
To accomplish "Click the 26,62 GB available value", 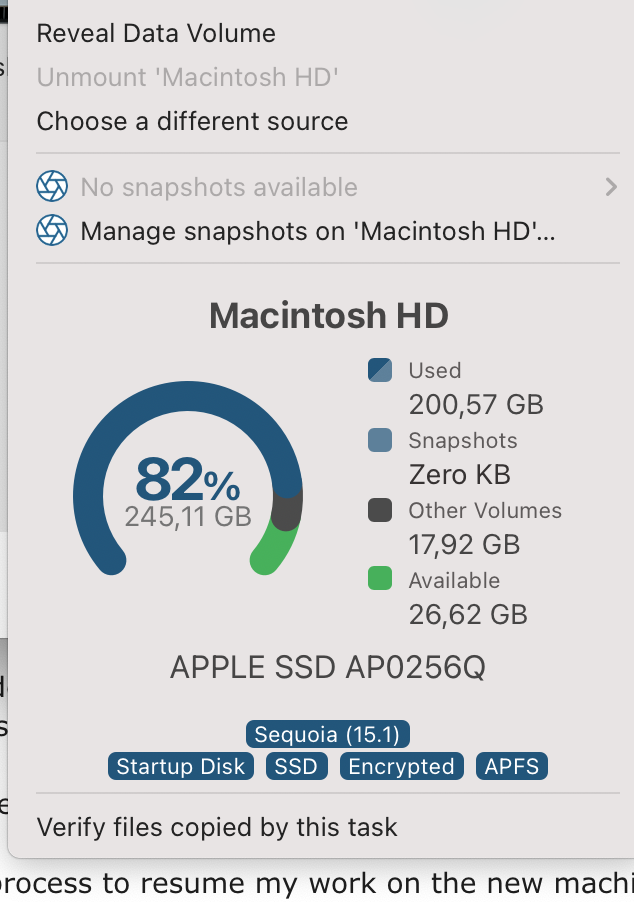I will click(x=468, y=614).
